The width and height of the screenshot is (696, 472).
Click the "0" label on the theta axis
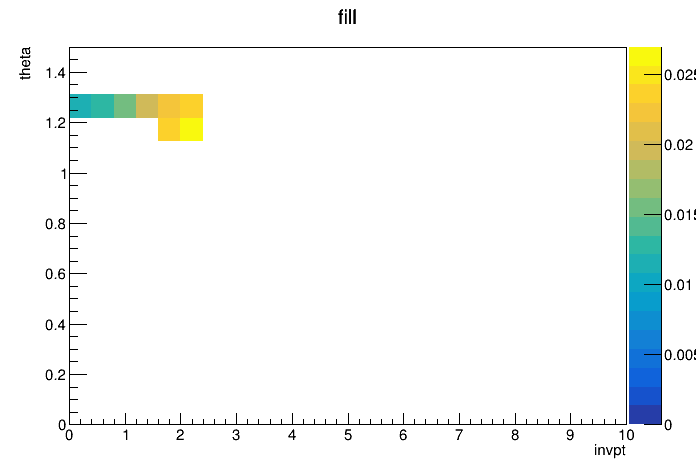pos(62,425)
